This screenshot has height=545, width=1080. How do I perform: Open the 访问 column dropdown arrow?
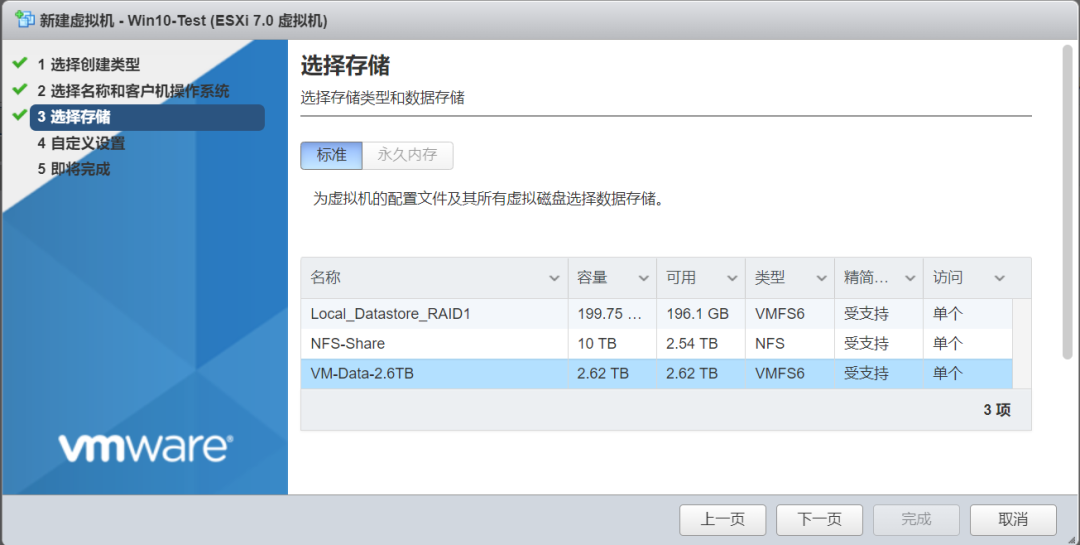click(999, 278)
